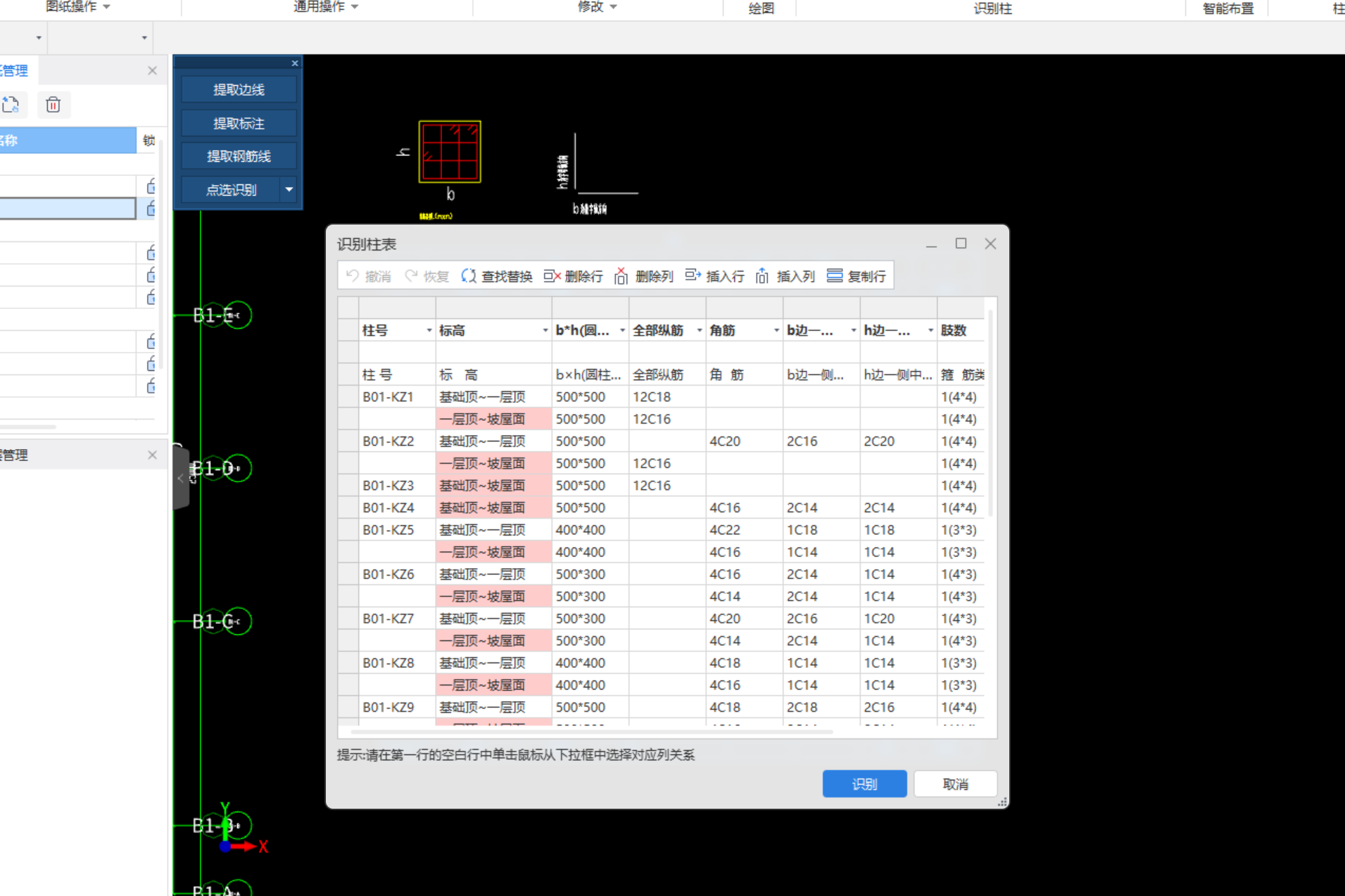This screenshot has width=1345, height=896.
Task: Click the 取消 cancel button
Action: pos(955,784)
